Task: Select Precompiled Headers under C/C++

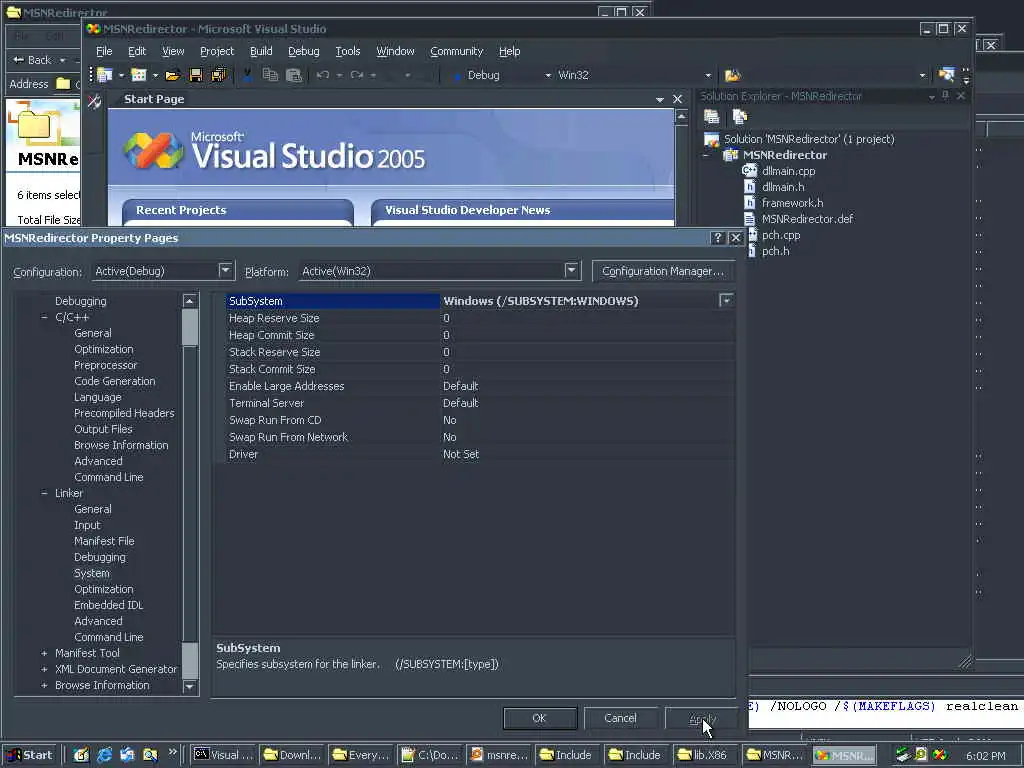Action: tap(124, 413)
